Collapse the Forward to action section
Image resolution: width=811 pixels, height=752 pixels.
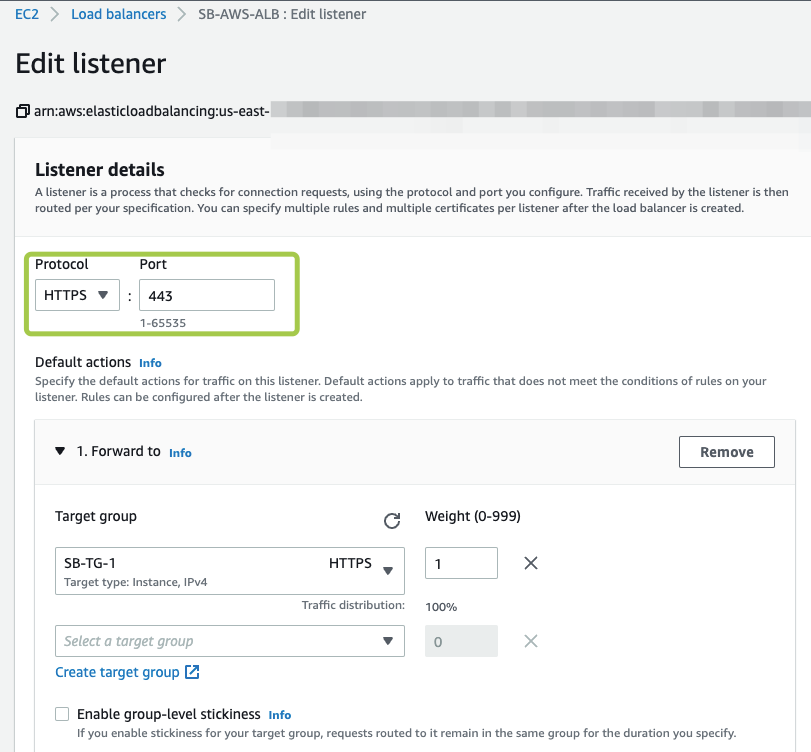61,451
